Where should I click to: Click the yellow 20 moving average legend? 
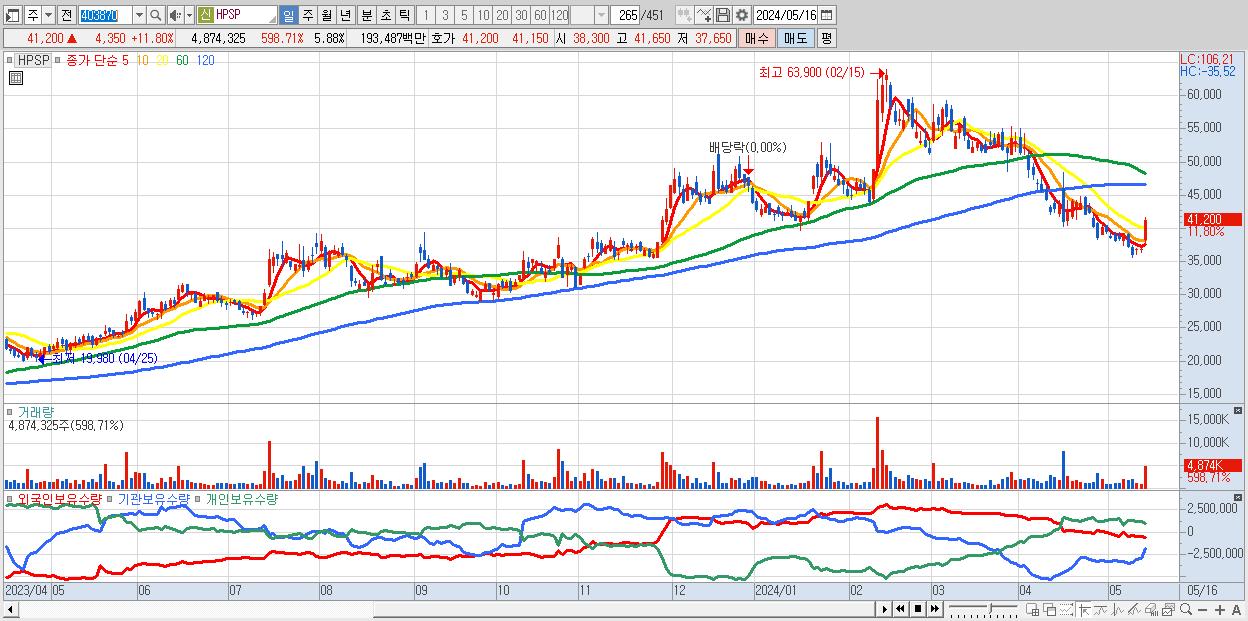tap(164, 60)
